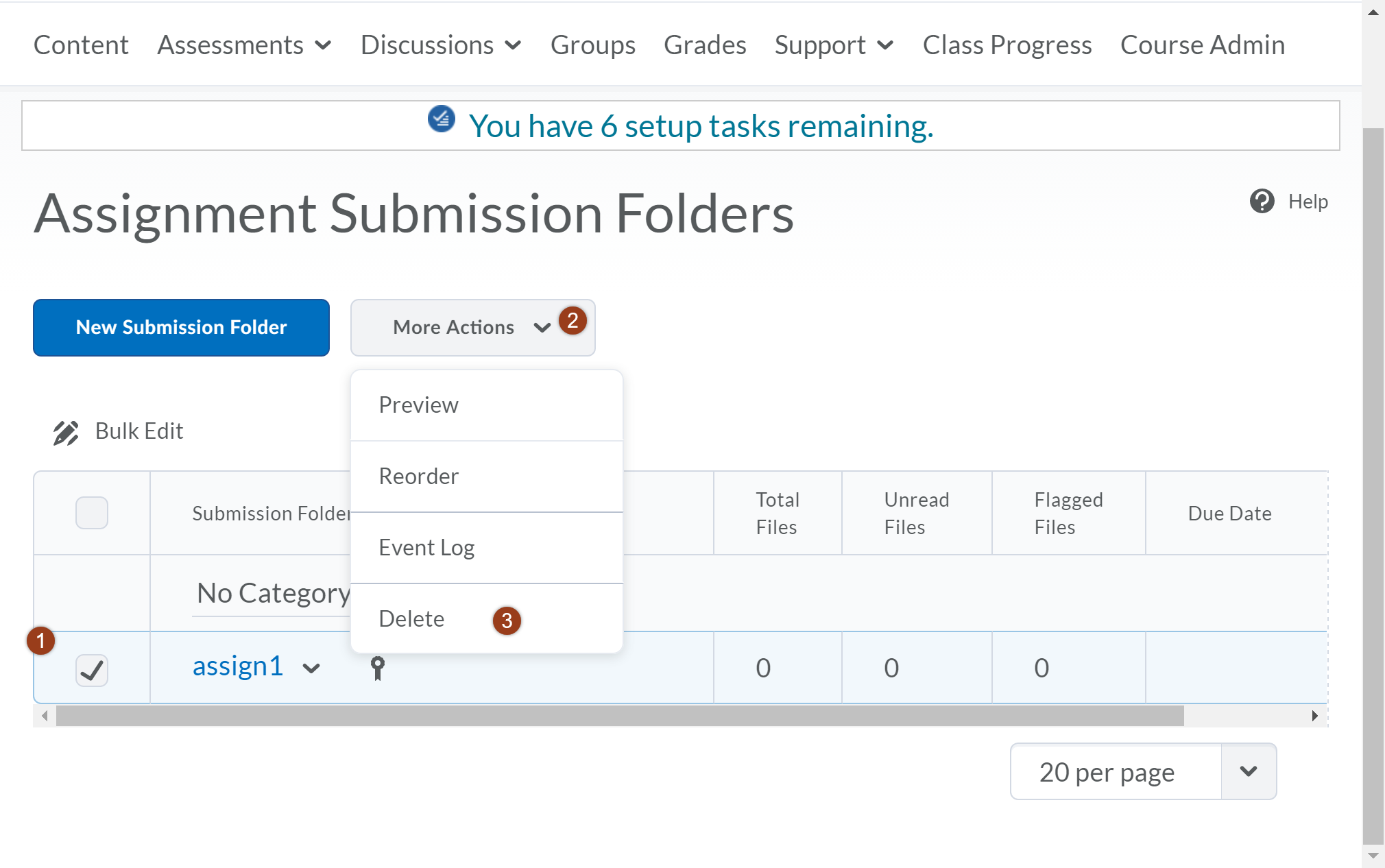Open the More Actions dropdown
The image size is (1385, 868).
tap(472, 328)
